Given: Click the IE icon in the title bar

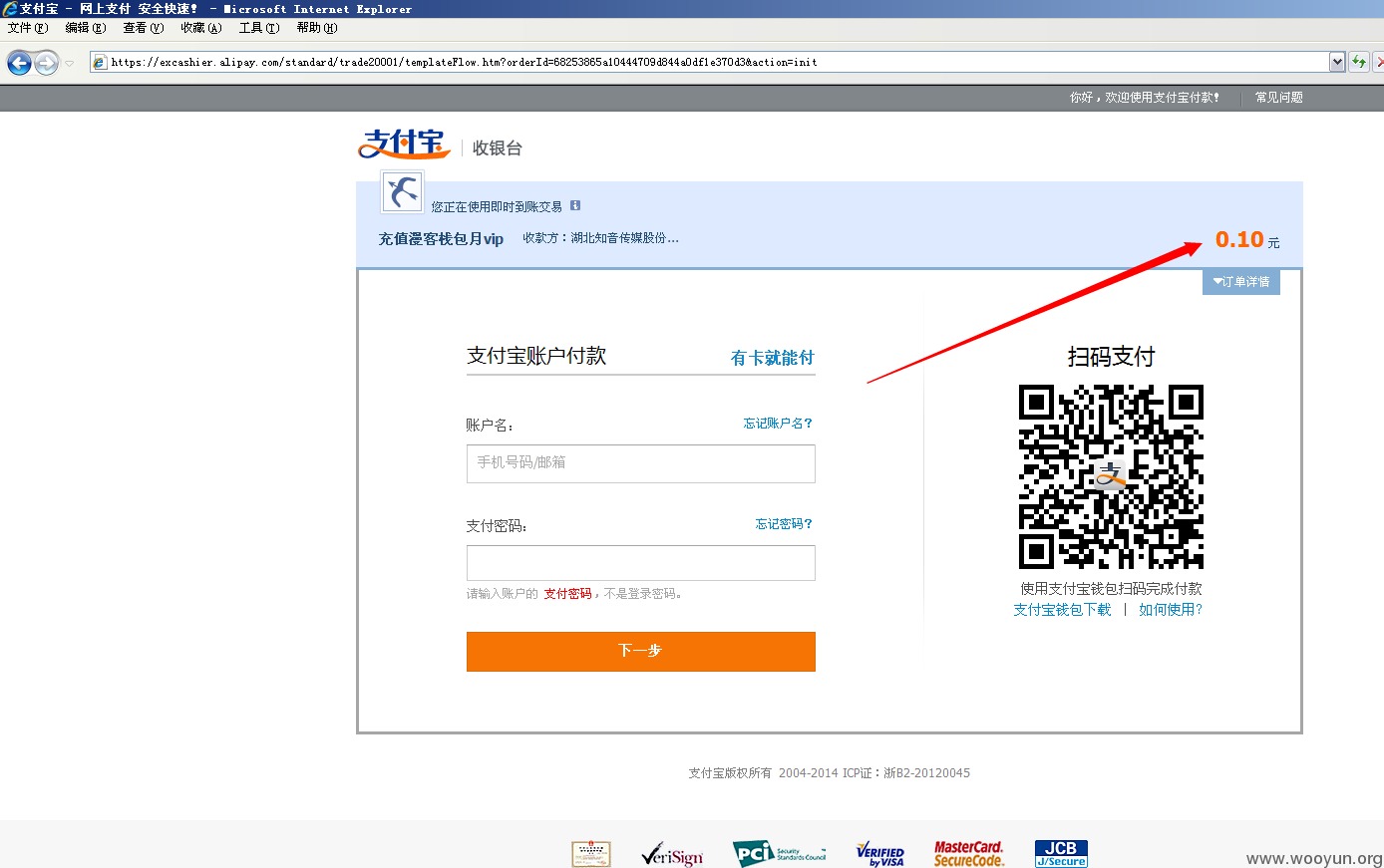Looking at the screenshot, I should click(10, 9).
